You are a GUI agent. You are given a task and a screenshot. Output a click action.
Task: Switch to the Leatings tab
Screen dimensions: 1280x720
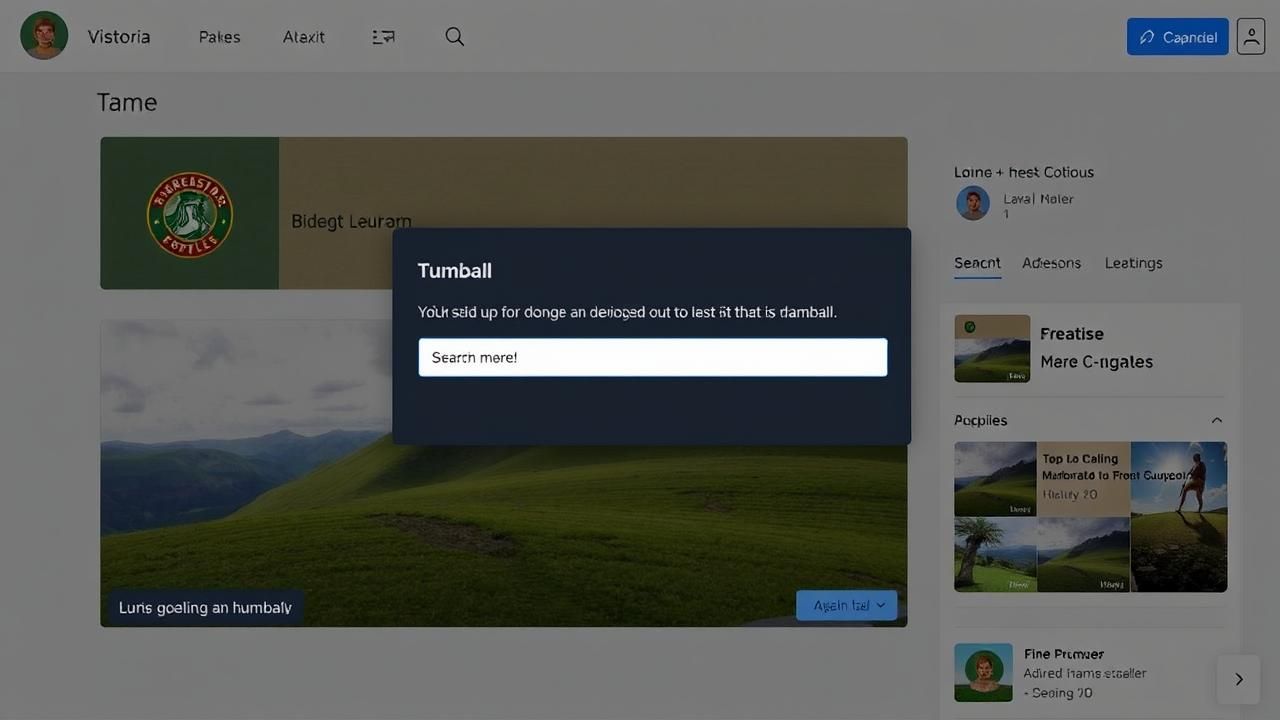coord(1133,263)
